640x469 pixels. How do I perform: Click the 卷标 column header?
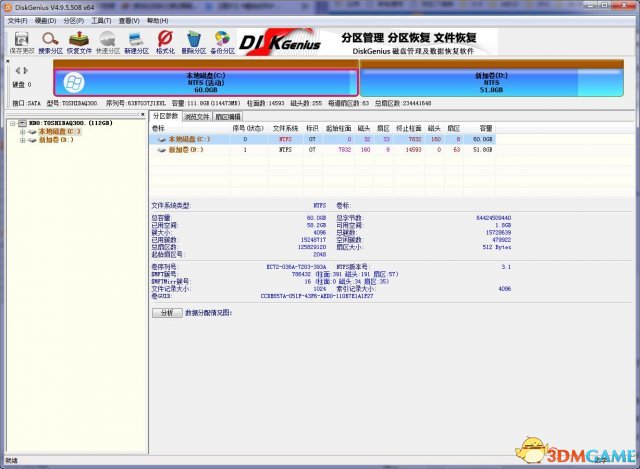[190, 129]
